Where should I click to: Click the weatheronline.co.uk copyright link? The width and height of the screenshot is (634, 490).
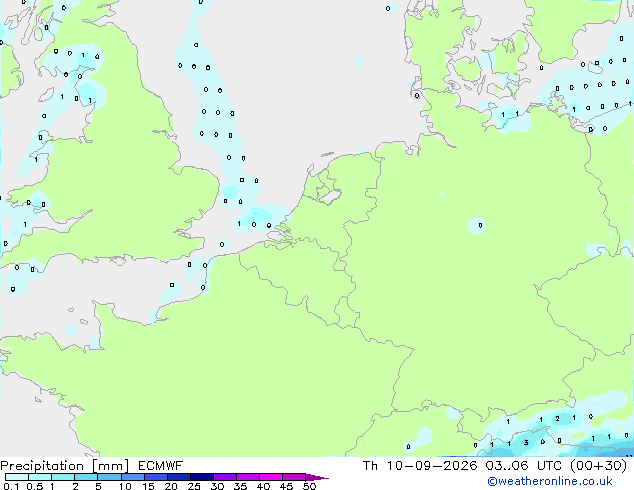[550, 481]
